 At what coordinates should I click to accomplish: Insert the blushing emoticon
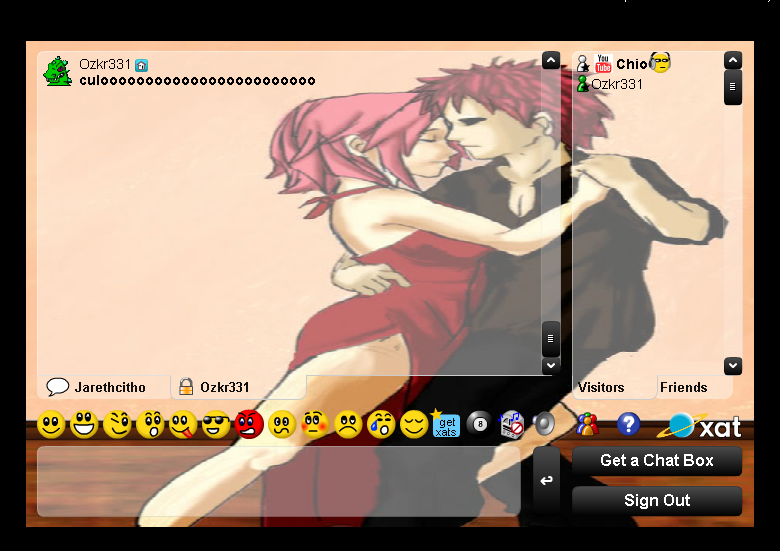tap(315, 425)
